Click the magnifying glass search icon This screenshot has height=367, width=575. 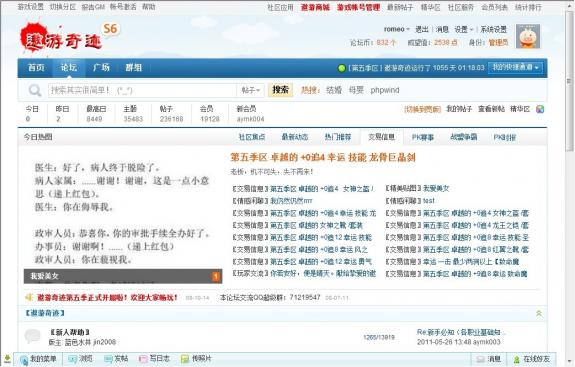(35, 90)
